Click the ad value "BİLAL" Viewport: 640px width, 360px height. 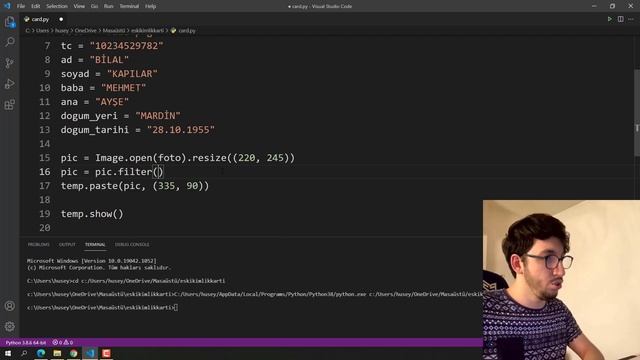pos(109,60)
